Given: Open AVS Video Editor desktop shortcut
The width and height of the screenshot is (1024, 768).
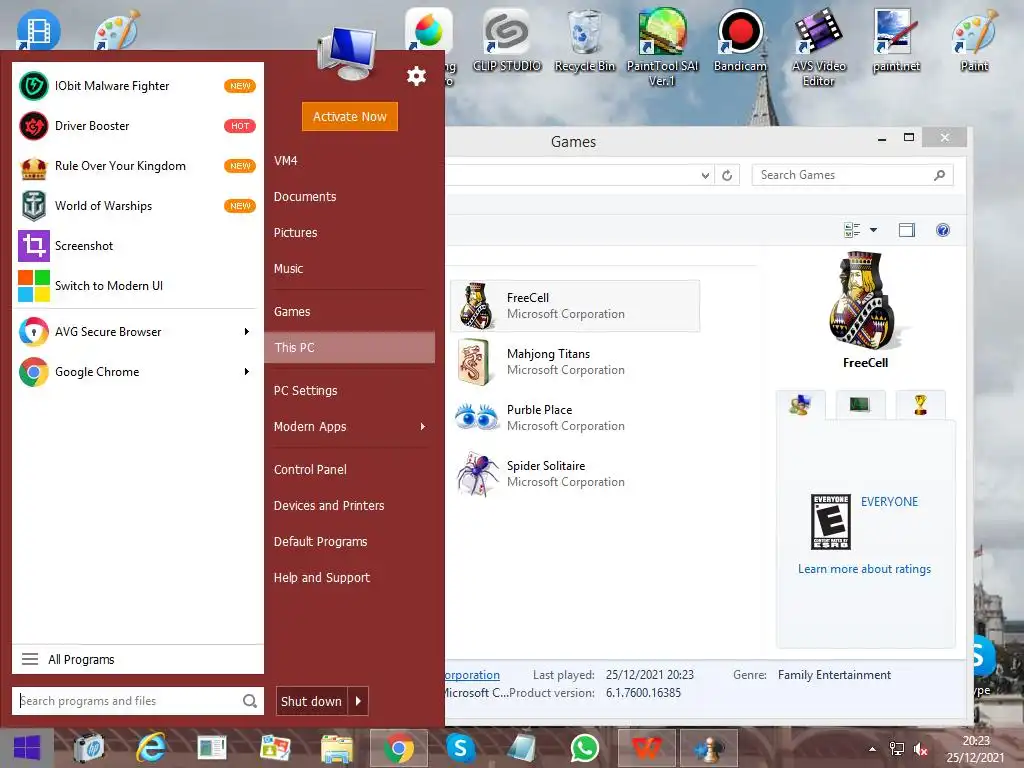Looking at the screenshot, I should pos(818,47).
